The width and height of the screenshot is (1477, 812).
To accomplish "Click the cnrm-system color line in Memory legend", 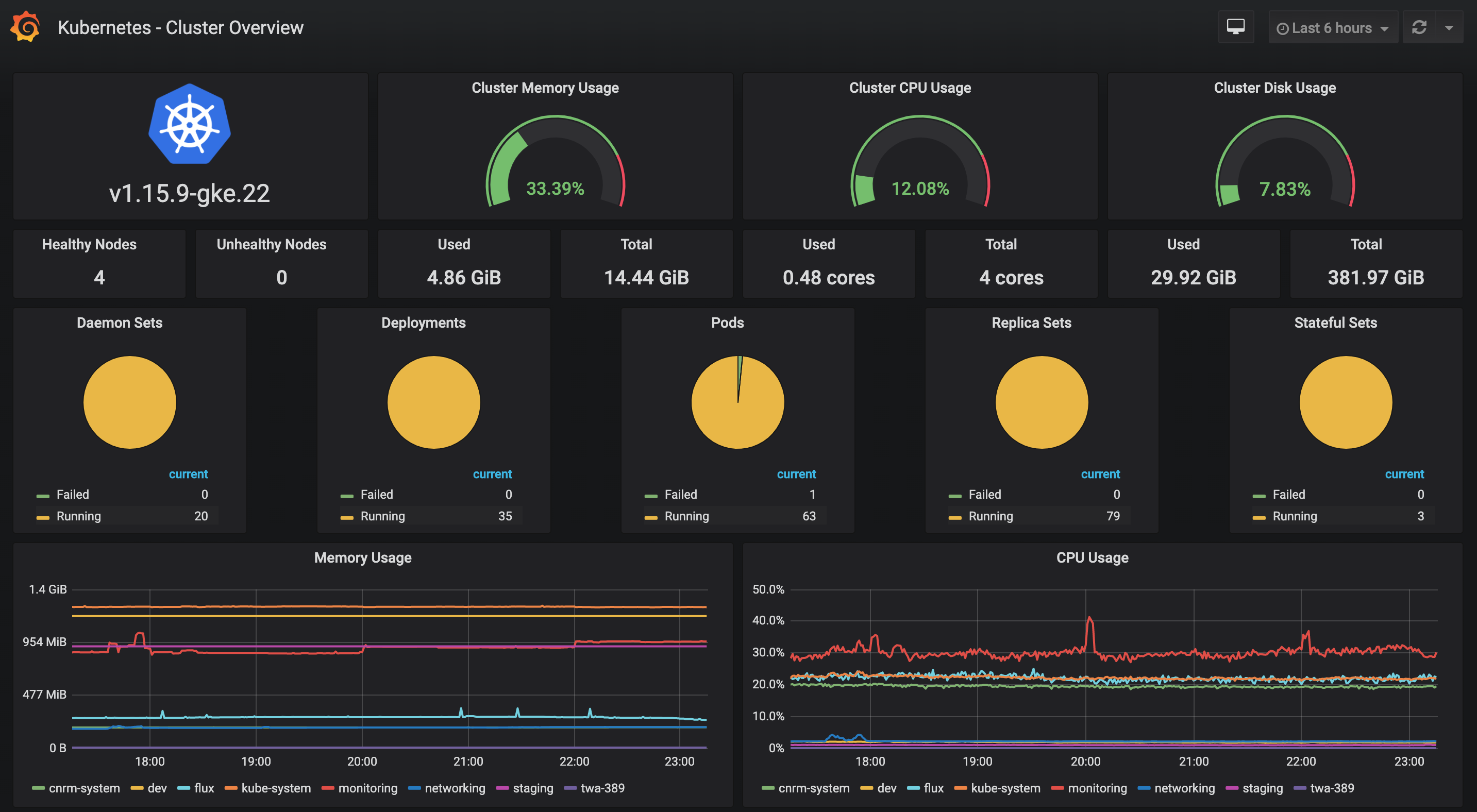I will 39,788.
